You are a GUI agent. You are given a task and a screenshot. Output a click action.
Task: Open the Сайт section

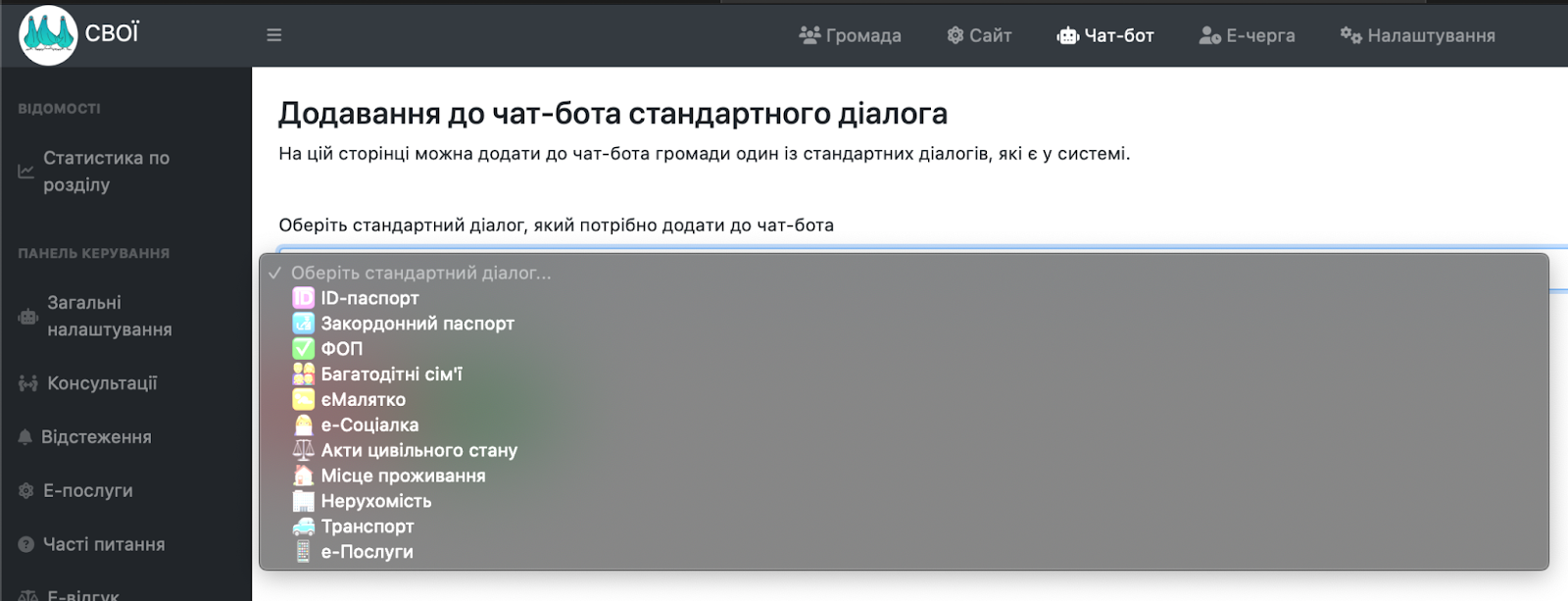[979, 35]
